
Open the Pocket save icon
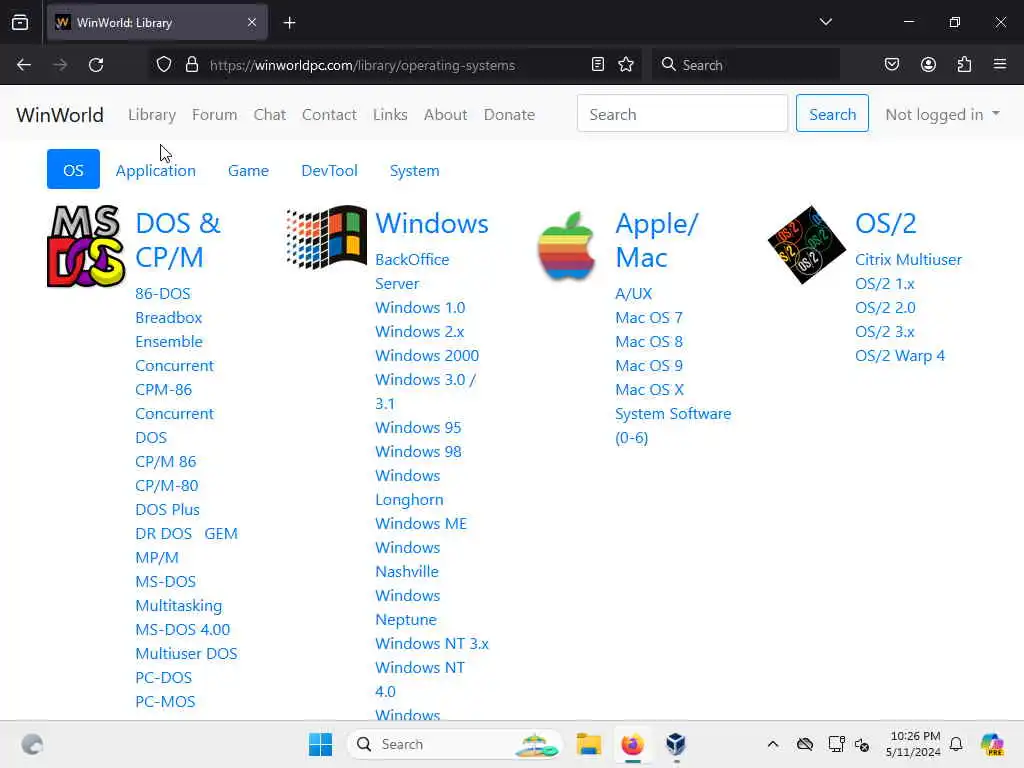[x=891, y=65]
